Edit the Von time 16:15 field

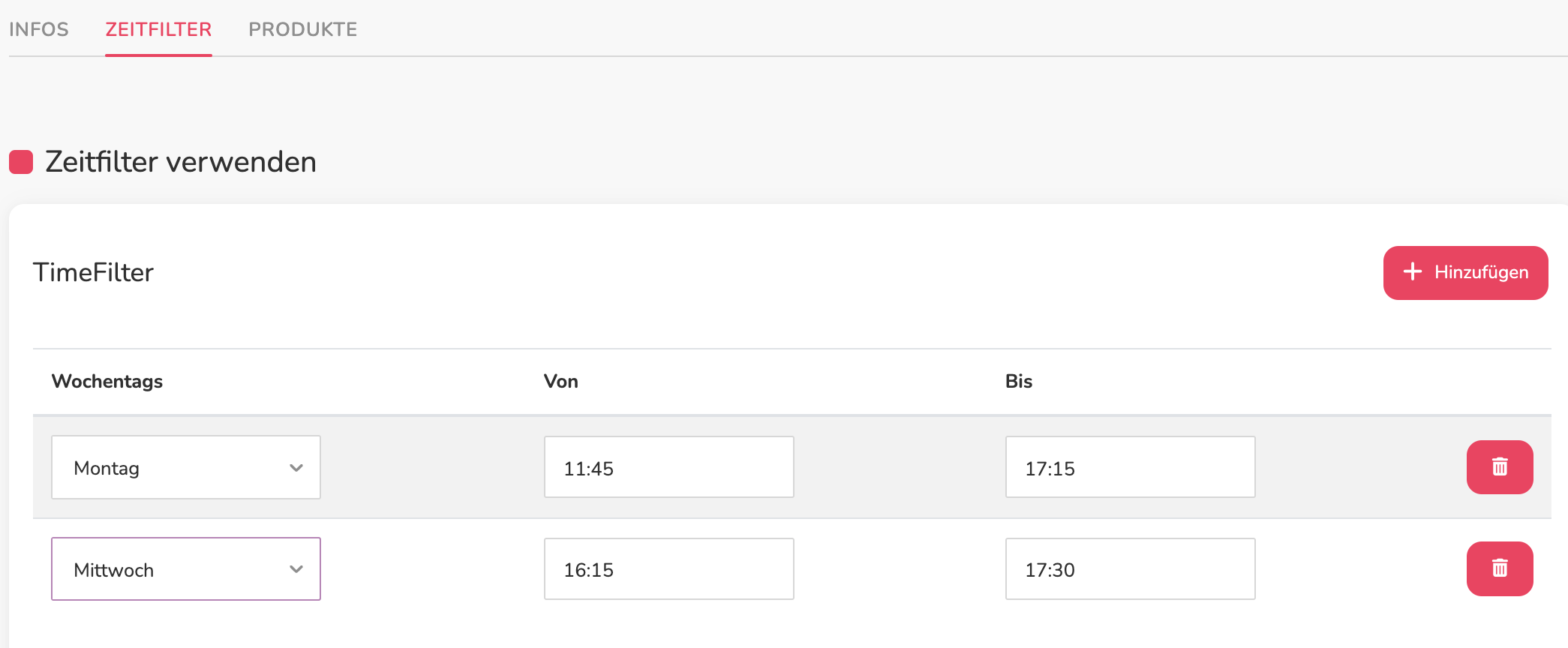(669, 568)
